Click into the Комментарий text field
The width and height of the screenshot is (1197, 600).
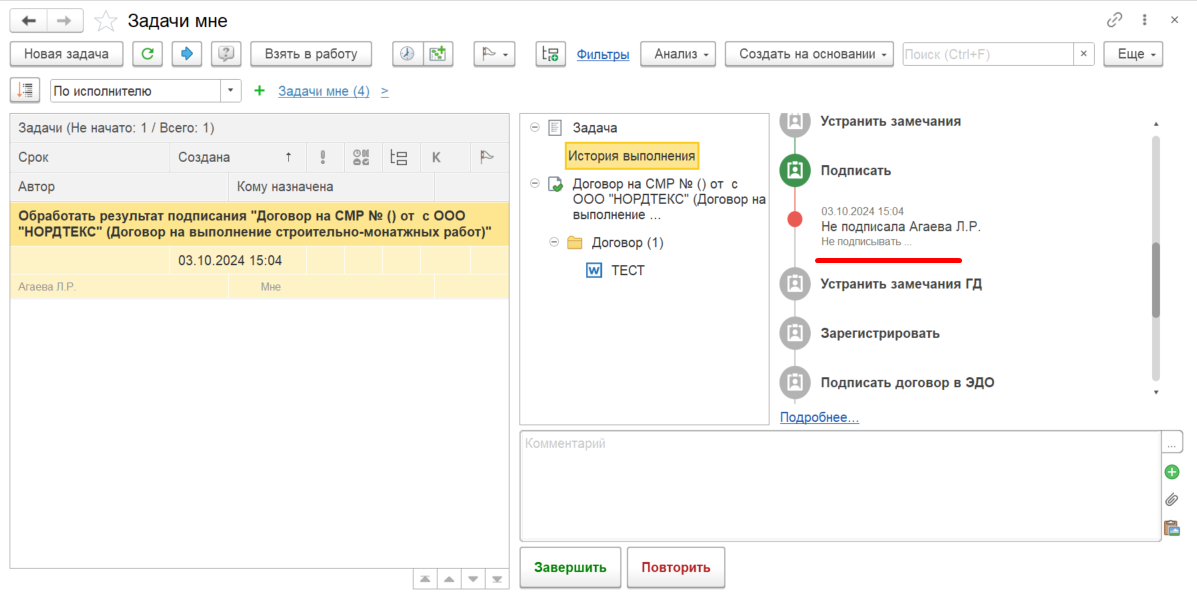[x=840, y=485]
